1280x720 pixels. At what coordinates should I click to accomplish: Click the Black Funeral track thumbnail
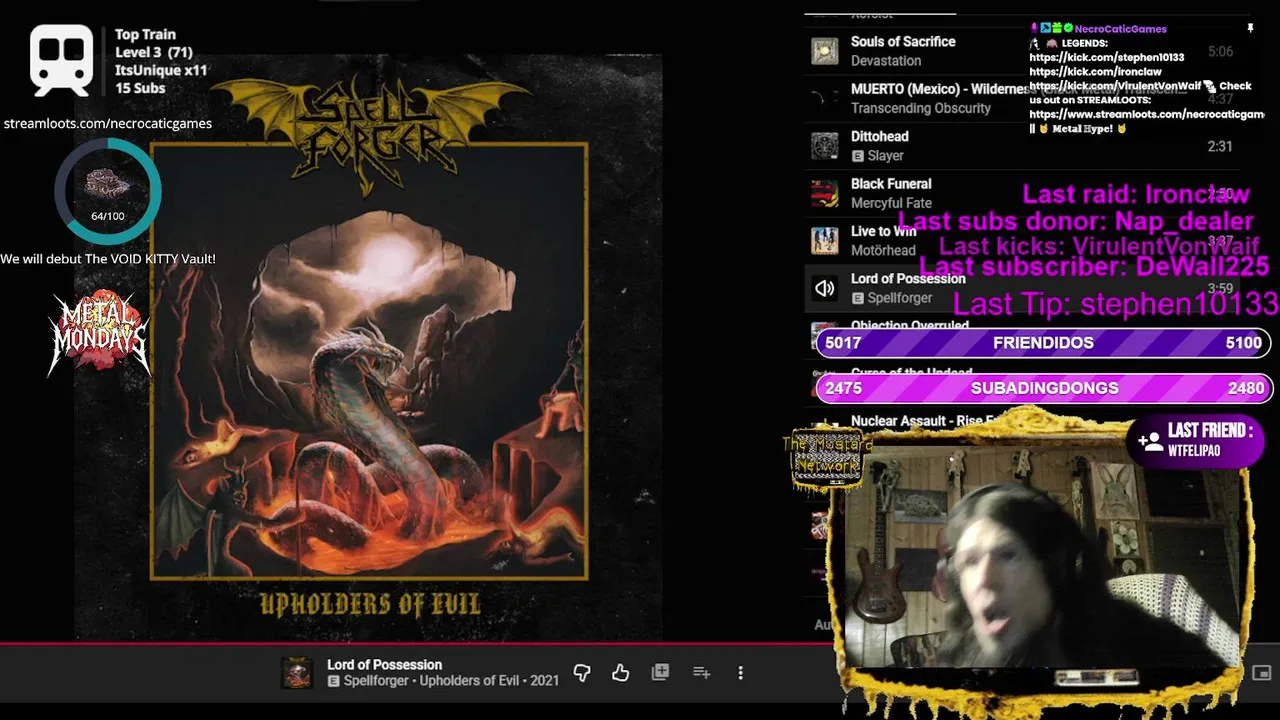[x=824, y=193]
